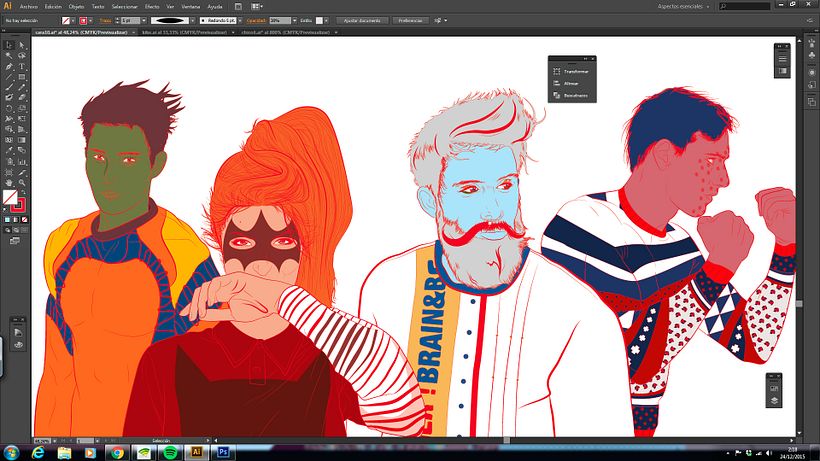Select the Scale tool

21,108
